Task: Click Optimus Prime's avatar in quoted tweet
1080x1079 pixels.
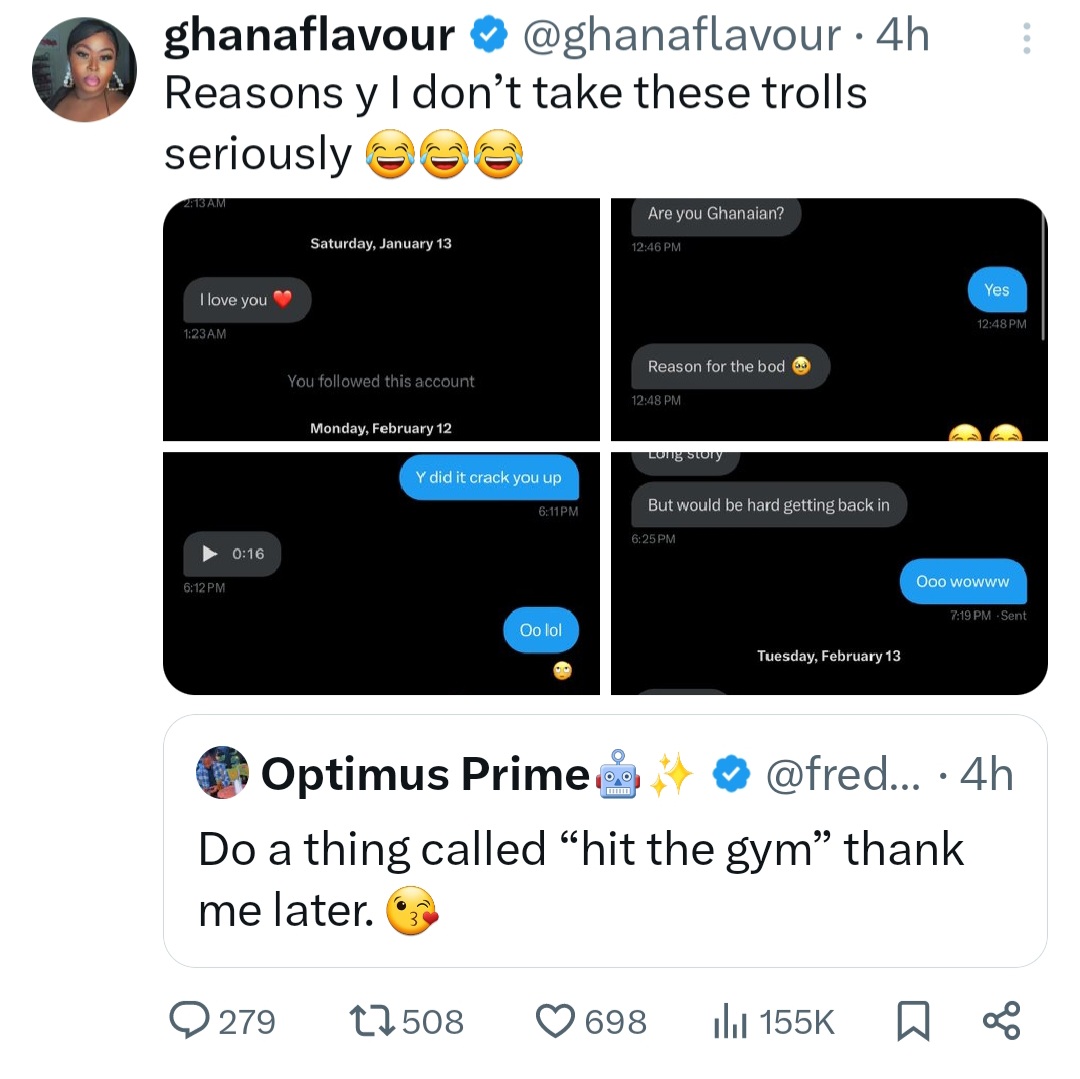Action: click(x=223, y=772)
